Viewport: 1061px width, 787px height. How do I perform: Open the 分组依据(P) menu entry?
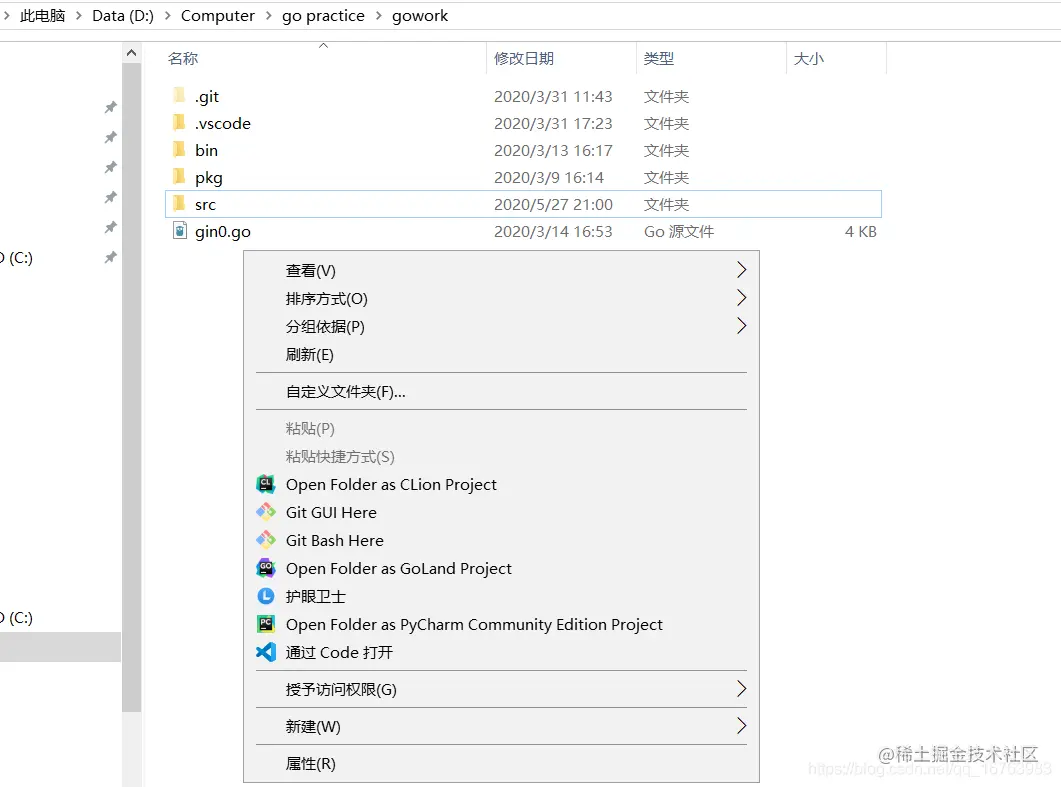coord(501,327)
